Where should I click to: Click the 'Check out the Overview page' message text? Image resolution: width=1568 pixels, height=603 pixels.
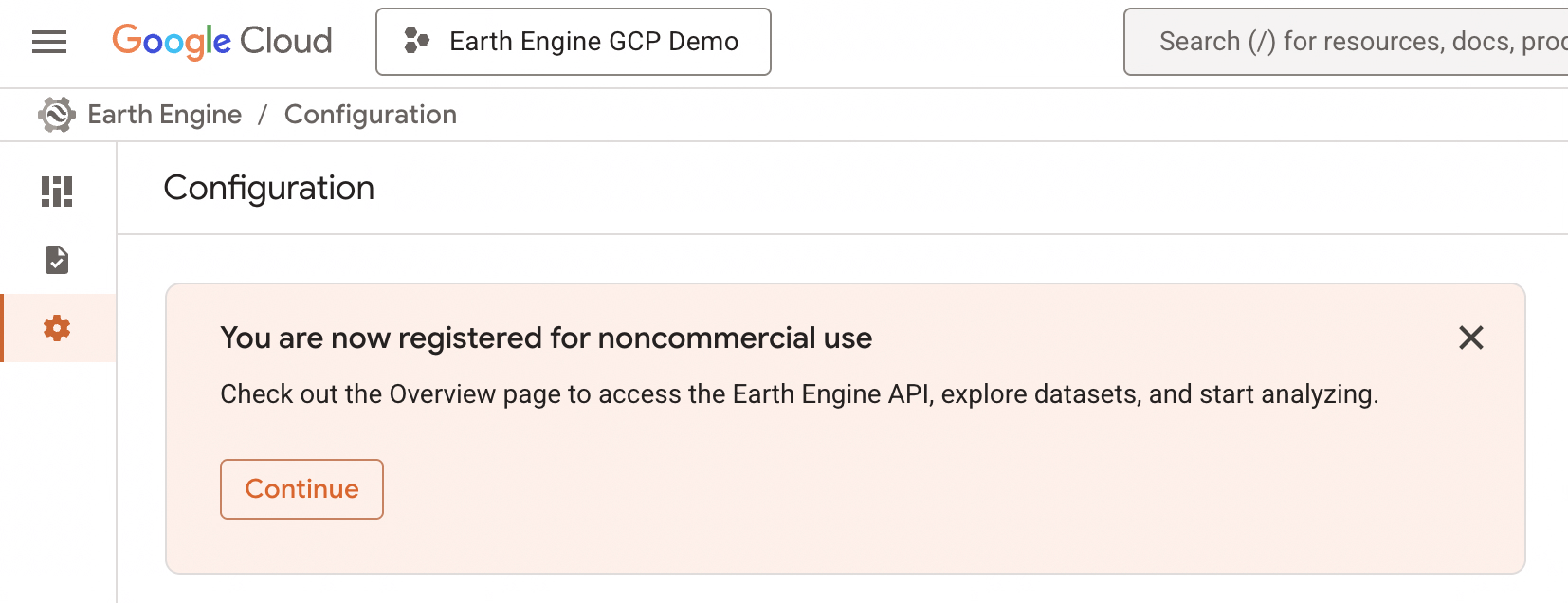(x=799, y=394)
